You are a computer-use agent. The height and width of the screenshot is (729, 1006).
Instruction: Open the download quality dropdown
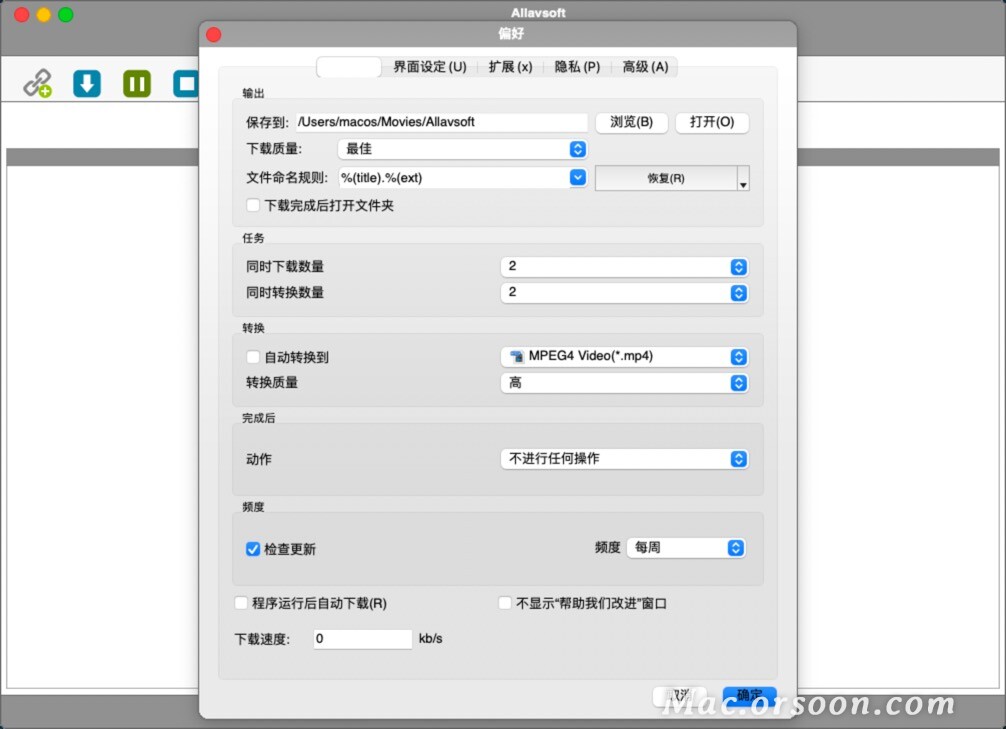[x=578, y=148]
